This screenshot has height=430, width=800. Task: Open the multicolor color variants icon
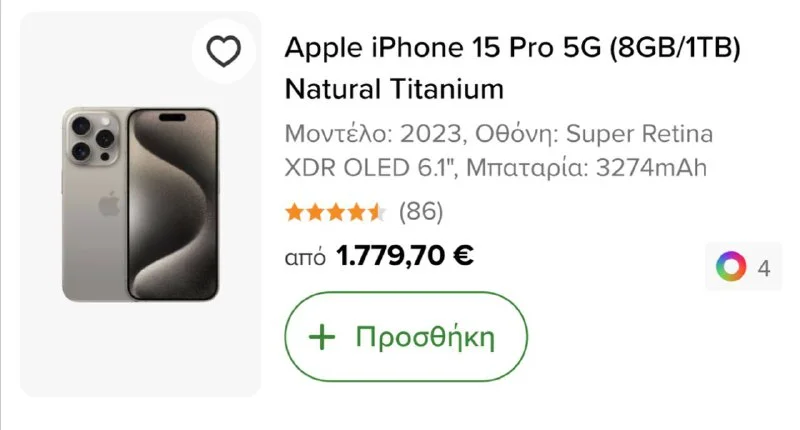pos(731,267)
